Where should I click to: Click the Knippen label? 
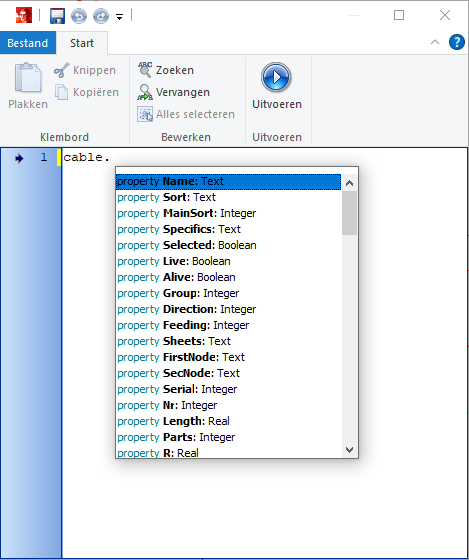94,70
